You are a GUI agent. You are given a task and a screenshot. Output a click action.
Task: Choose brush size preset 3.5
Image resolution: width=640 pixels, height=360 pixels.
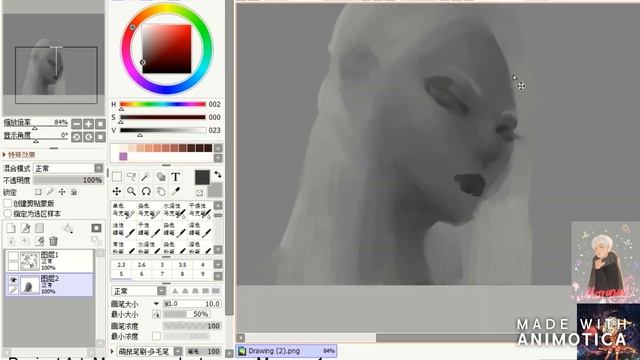pos(182,264)
